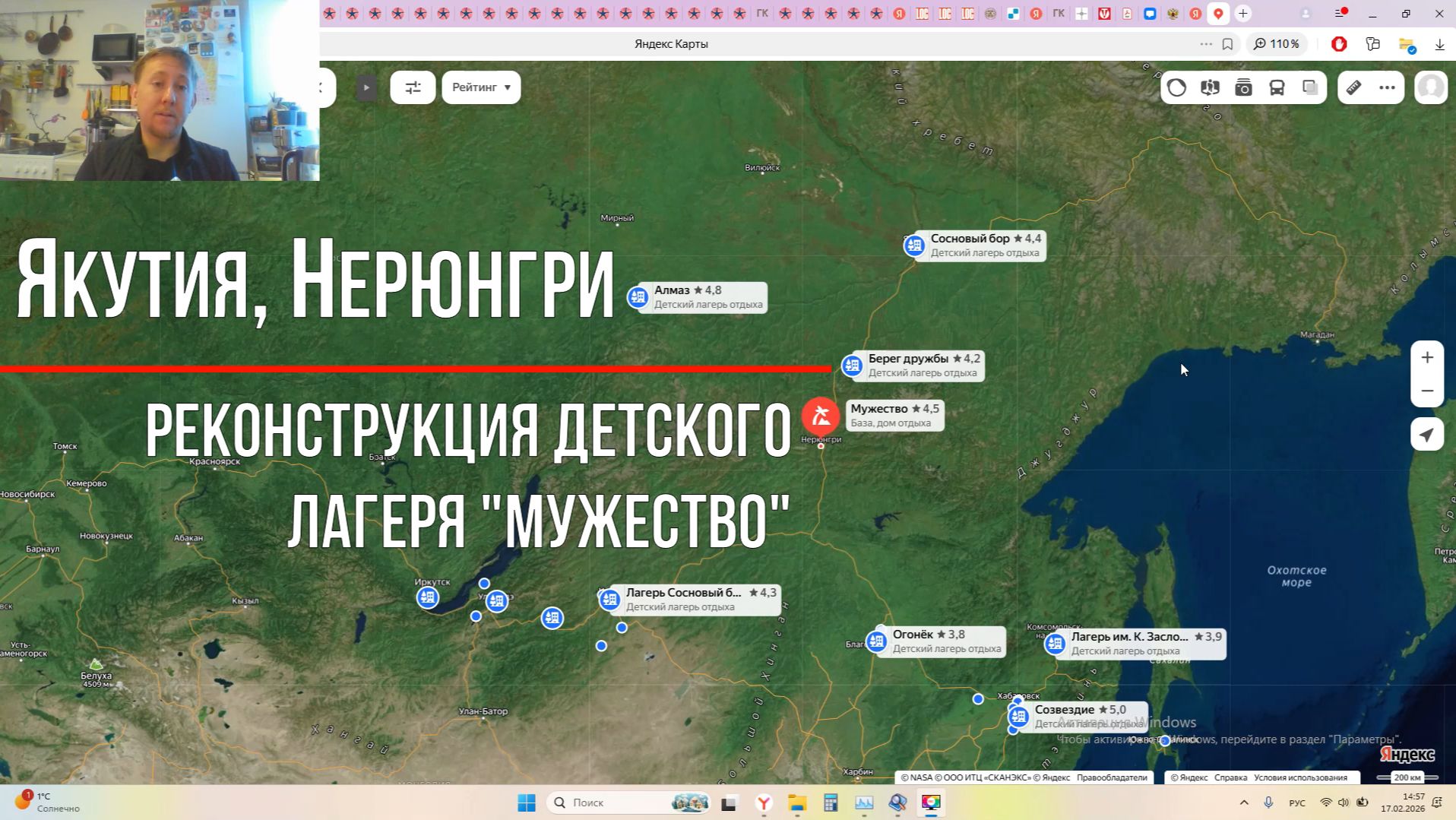Open the filters icon next to Рейтинг

point(413,87)
